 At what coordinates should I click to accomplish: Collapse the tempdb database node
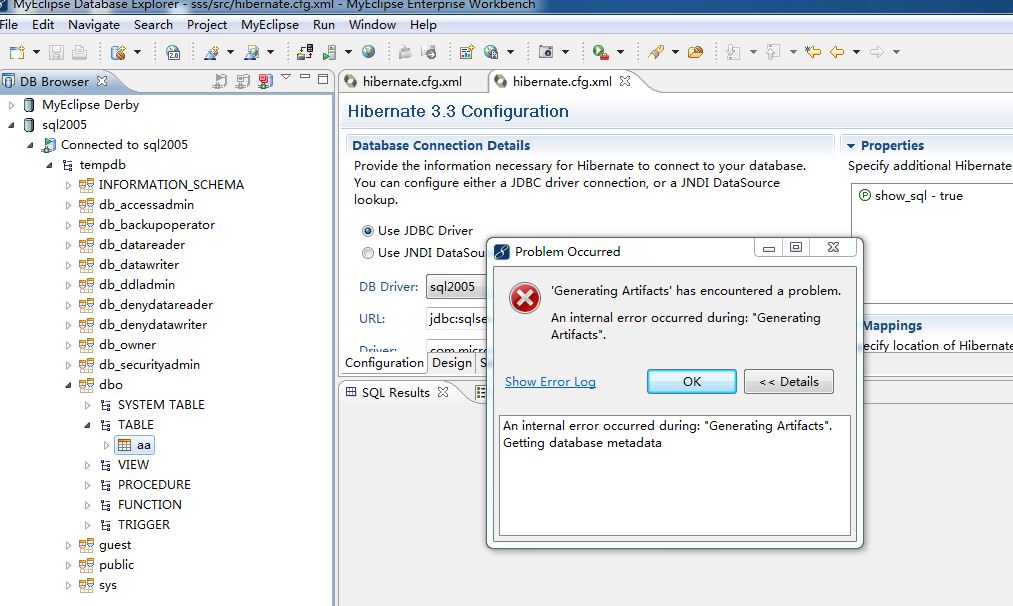tap(49, 165)
